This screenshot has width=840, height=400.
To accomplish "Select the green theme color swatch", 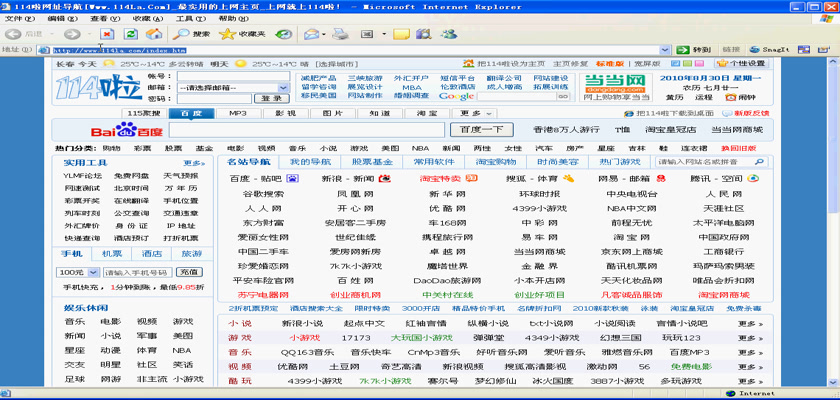I will tap(685, 63).
